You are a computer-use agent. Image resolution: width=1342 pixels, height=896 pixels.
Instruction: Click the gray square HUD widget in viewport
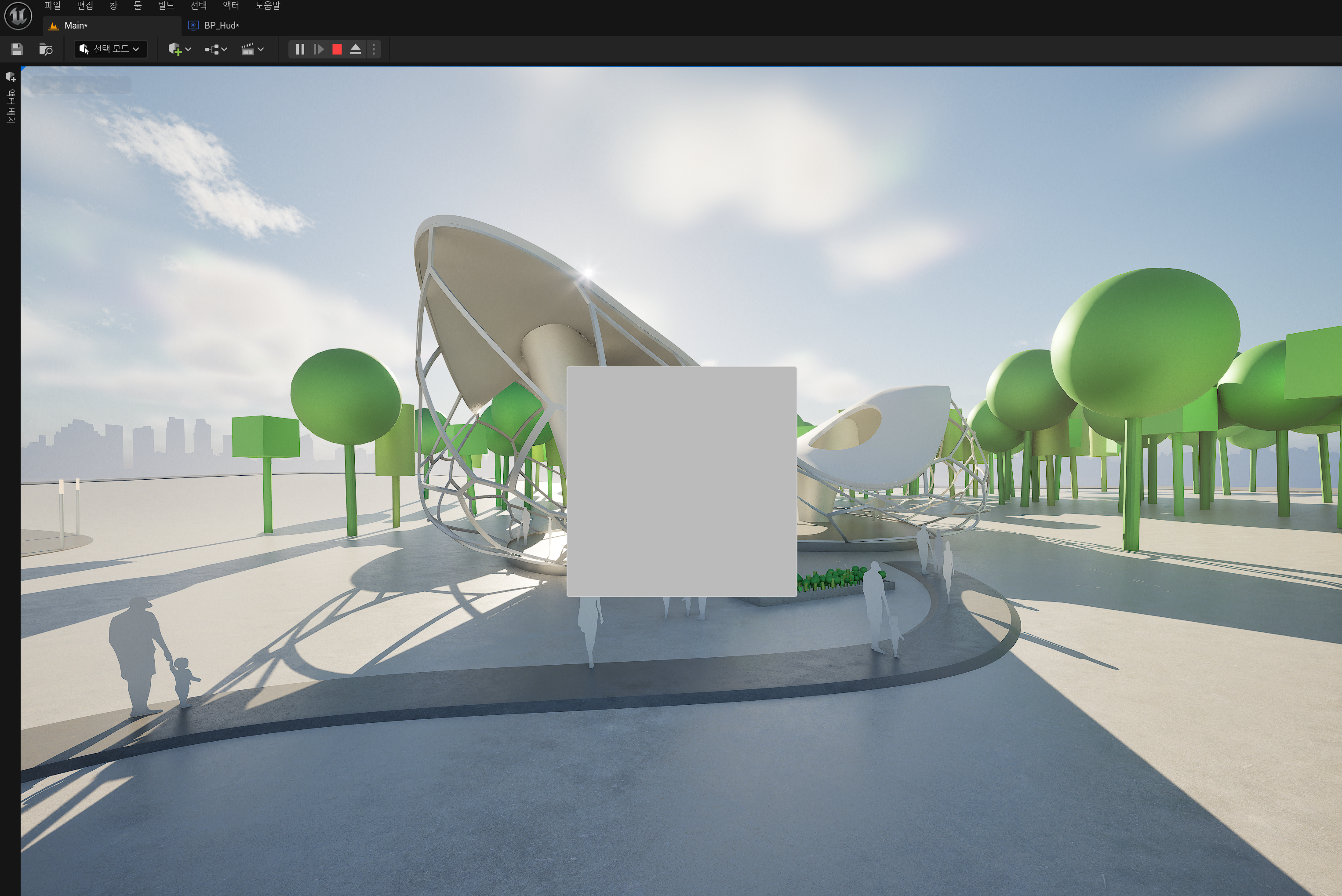(x=681, y=481)
